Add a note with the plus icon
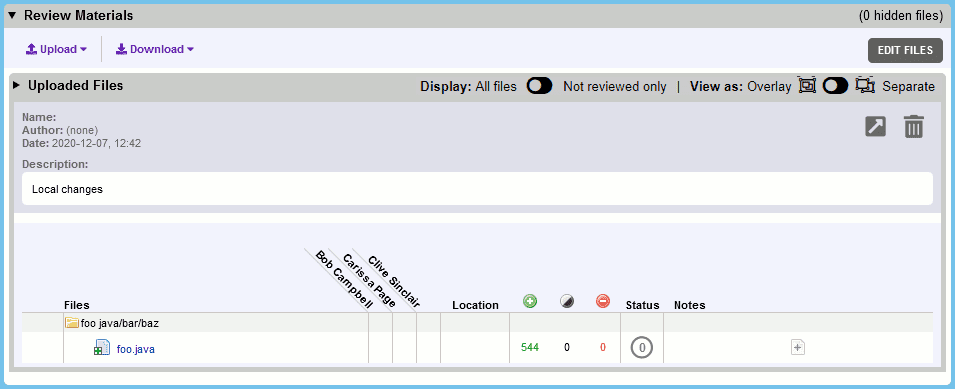 [x=798, y=348]
